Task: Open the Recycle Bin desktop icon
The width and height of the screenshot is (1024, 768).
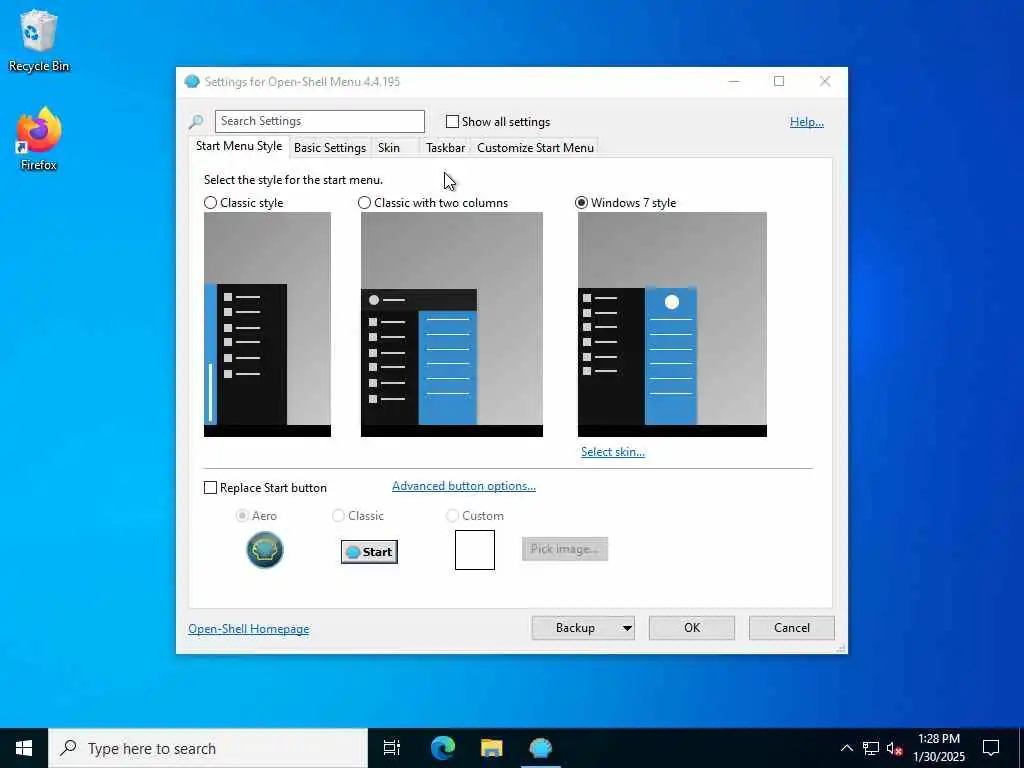Action: [39, 40]
